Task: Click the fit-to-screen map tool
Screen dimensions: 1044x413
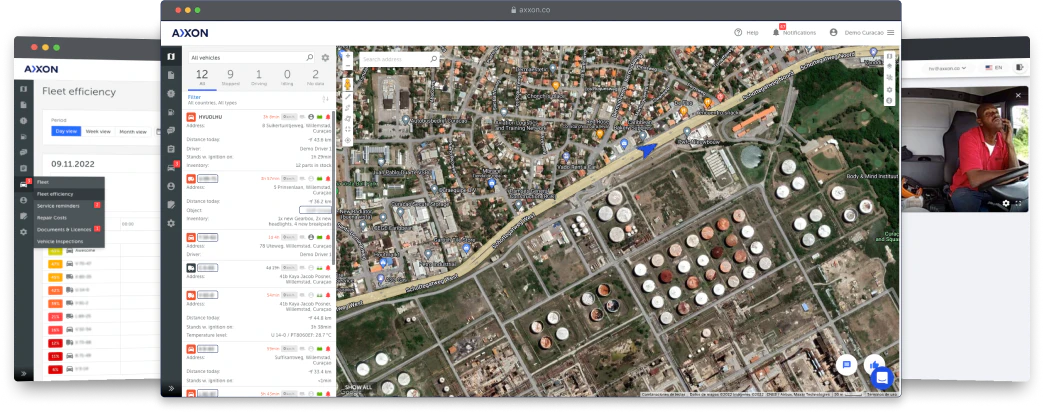Action: point(348,129)
